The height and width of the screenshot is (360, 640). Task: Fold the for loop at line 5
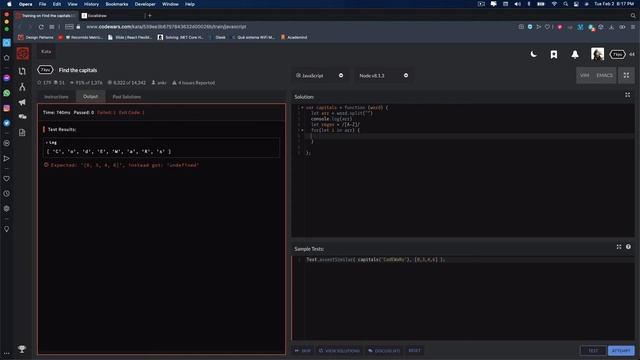point(302,130)
